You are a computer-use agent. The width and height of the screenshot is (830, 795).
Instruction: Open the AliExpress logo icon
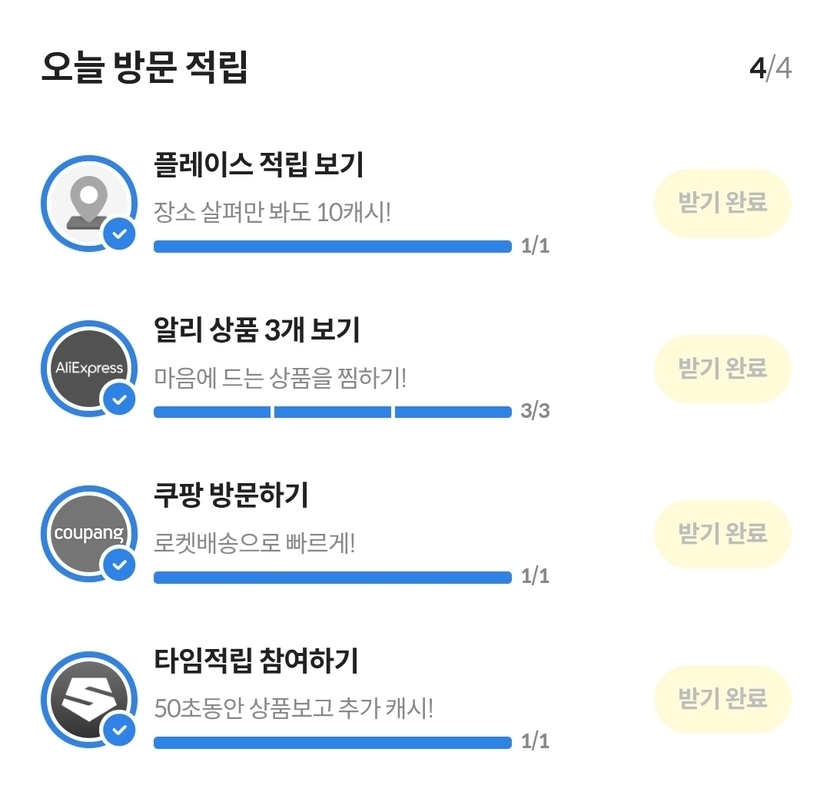coord(88,367)
